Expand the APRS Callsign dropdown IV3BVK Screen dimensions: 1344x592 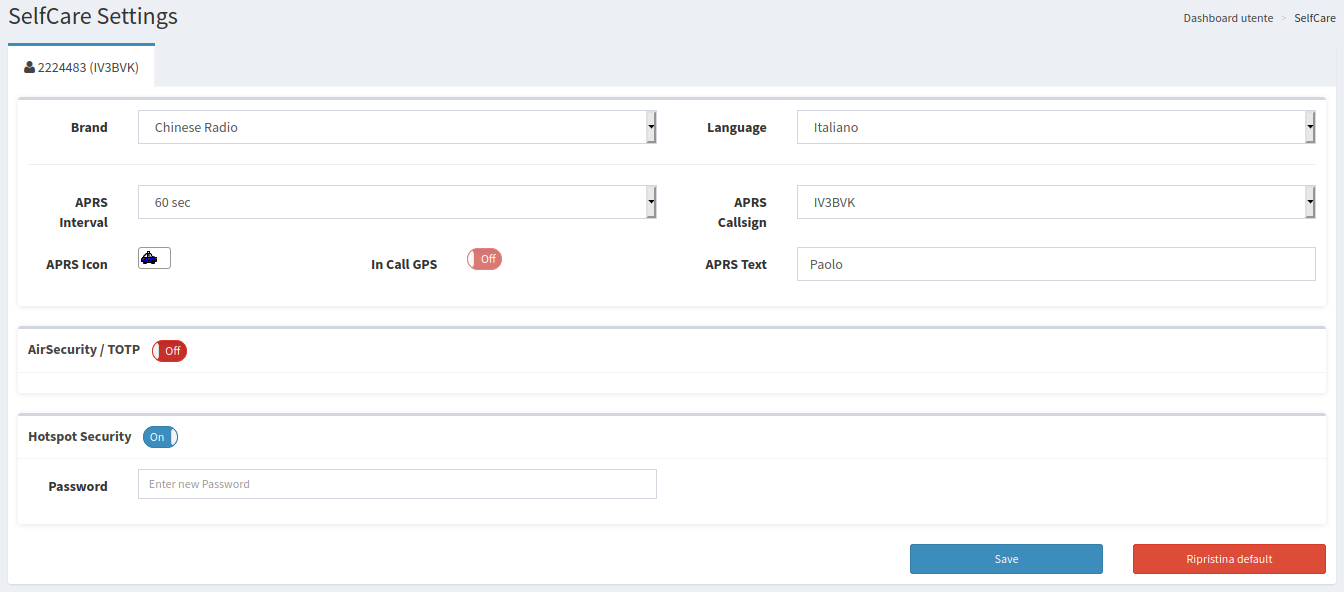coord(1056,202)
